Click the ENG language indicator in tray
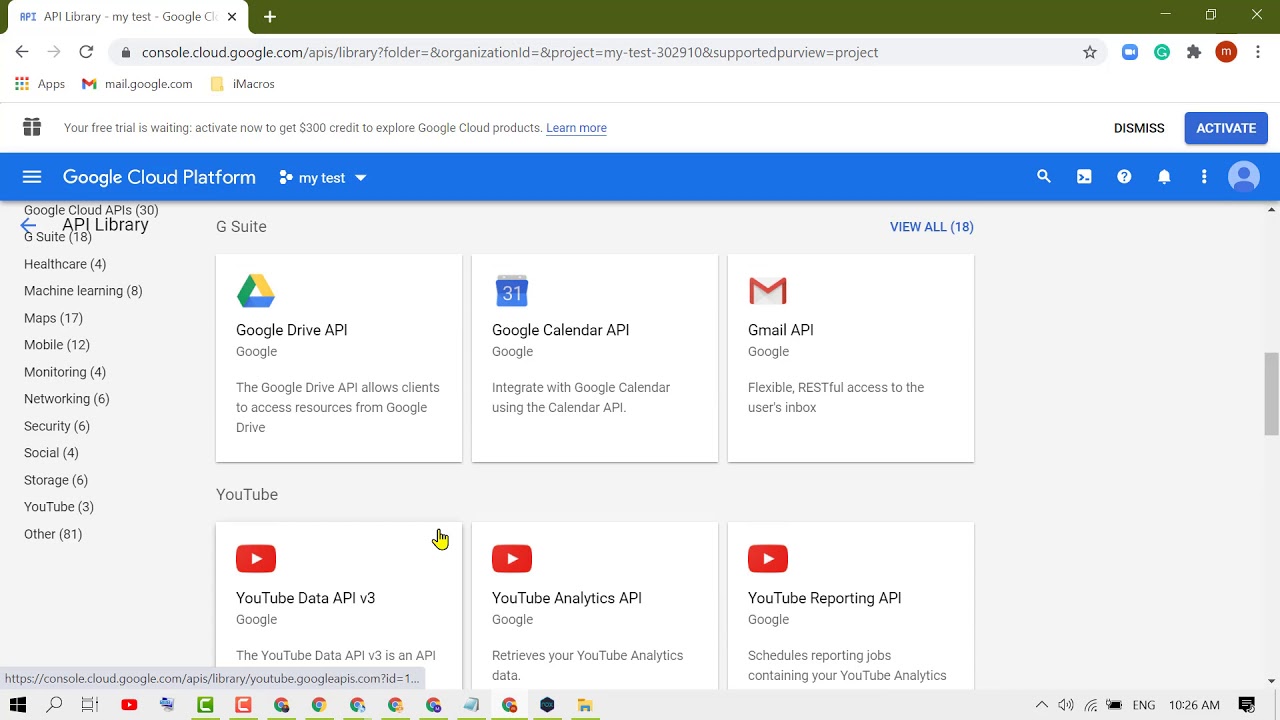Image resolution: width=1280 pixels, height=720 pixels. pyautogui.click(x=1144, y=705)
